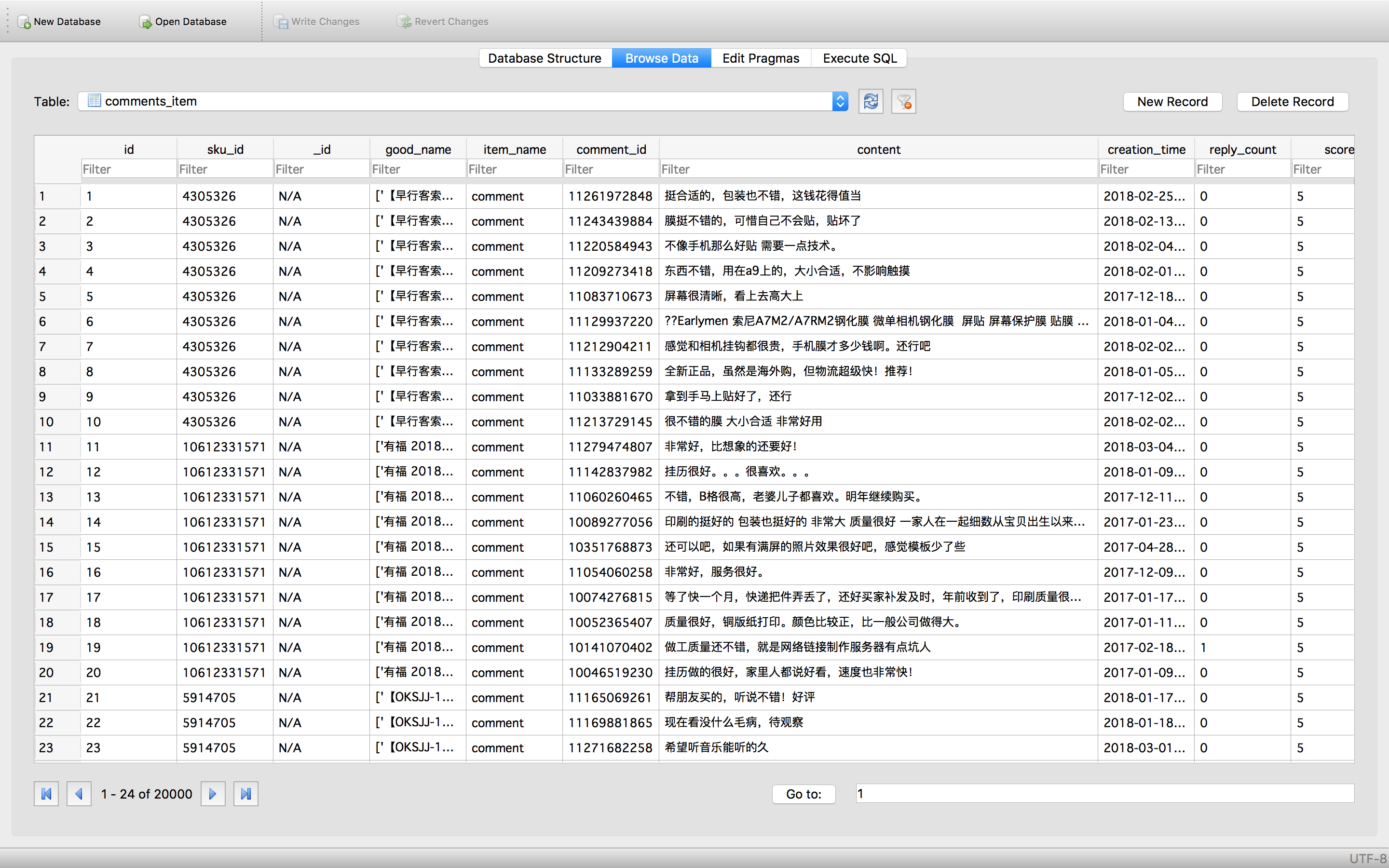Switch to the Database Structure tab
This screenshot has width=1389, height=868.
coord(545,58)
